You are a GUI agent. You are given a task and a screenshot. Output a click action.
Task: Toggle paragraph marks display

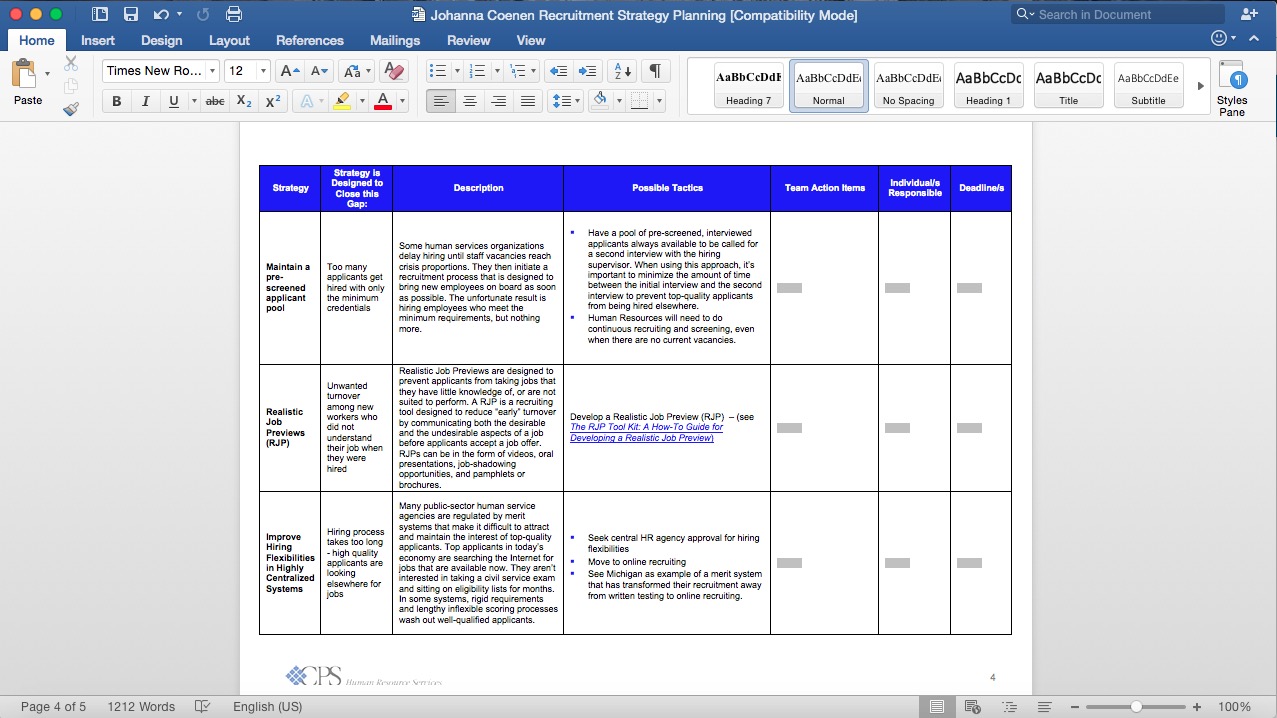pyautogui.click(x=656, y=72)
